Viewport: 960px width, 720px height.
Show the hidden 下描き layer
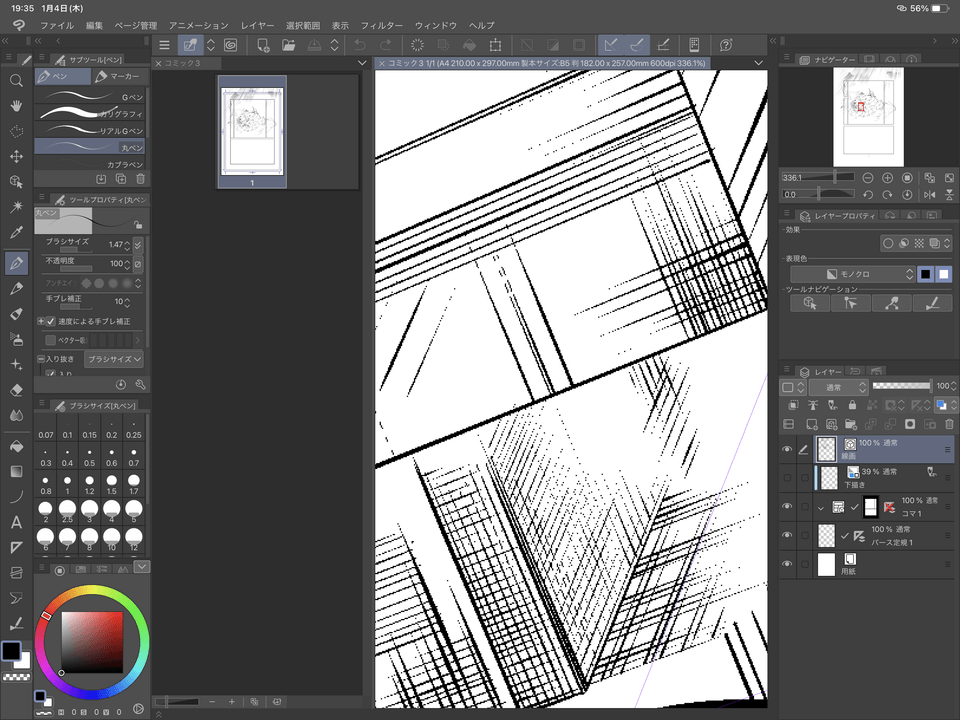tap(787, 479)
